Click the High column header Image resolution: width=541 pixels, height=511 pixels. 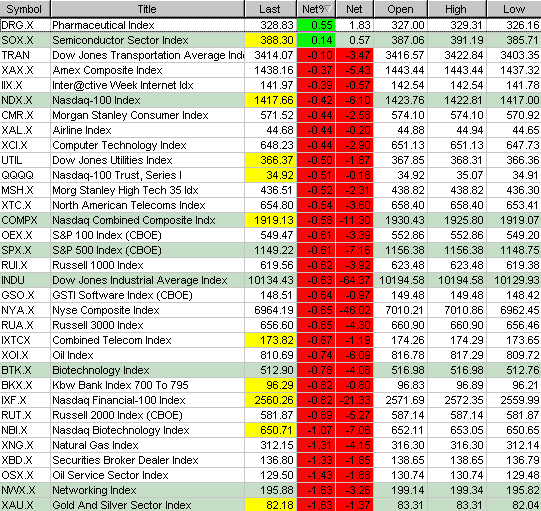click(x=457, y=9)
